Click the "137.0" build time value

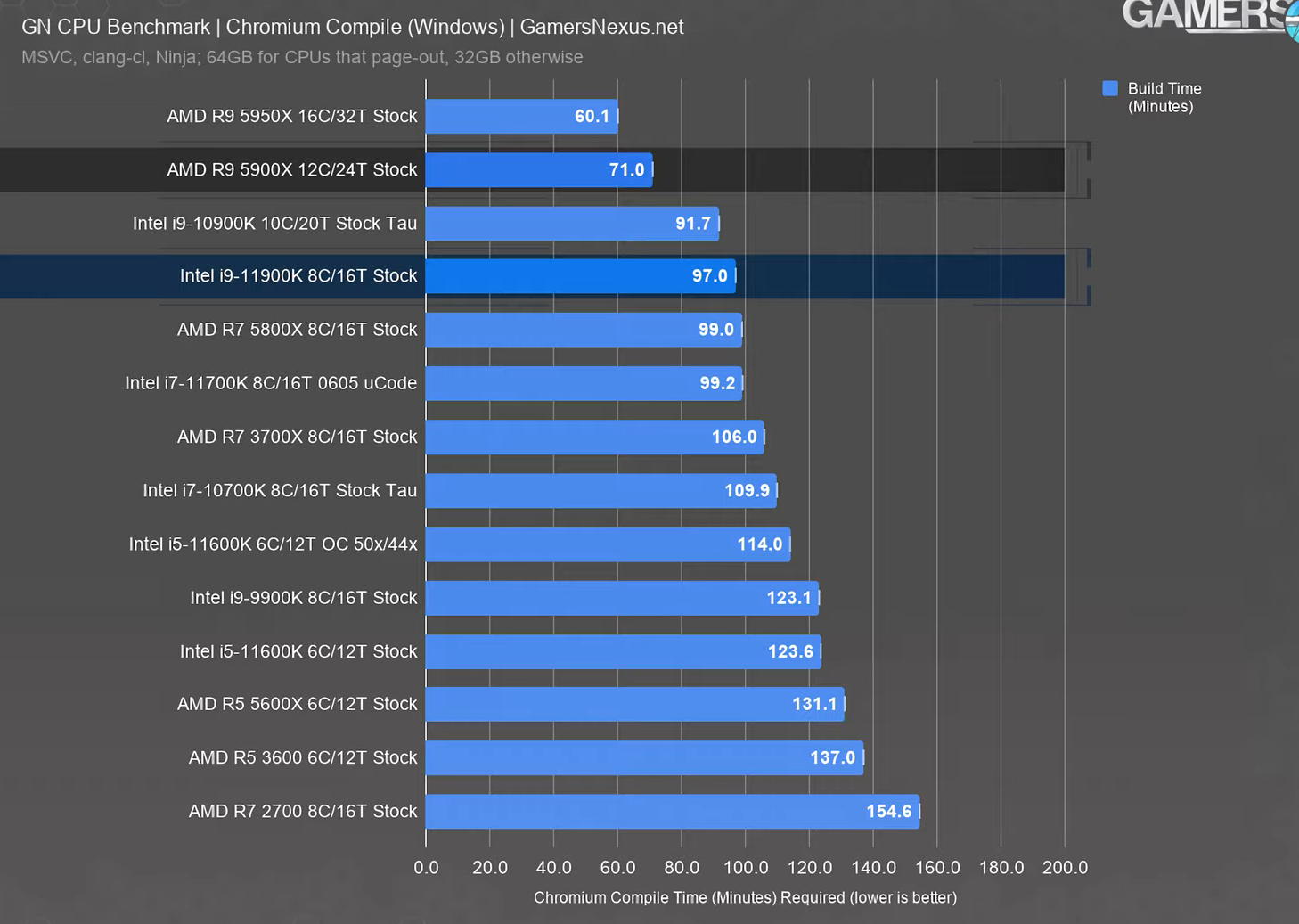click(832, 757)
